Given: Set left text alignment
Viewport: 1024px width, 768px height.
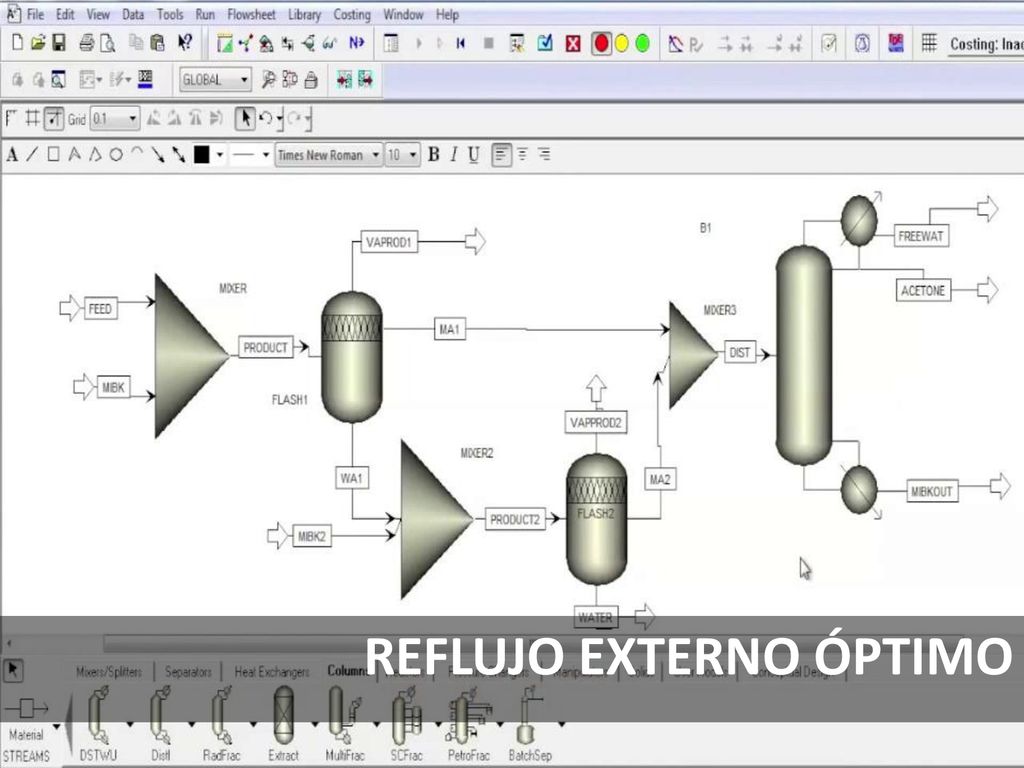Looking at the screenshot, I should tap(501, 155).
